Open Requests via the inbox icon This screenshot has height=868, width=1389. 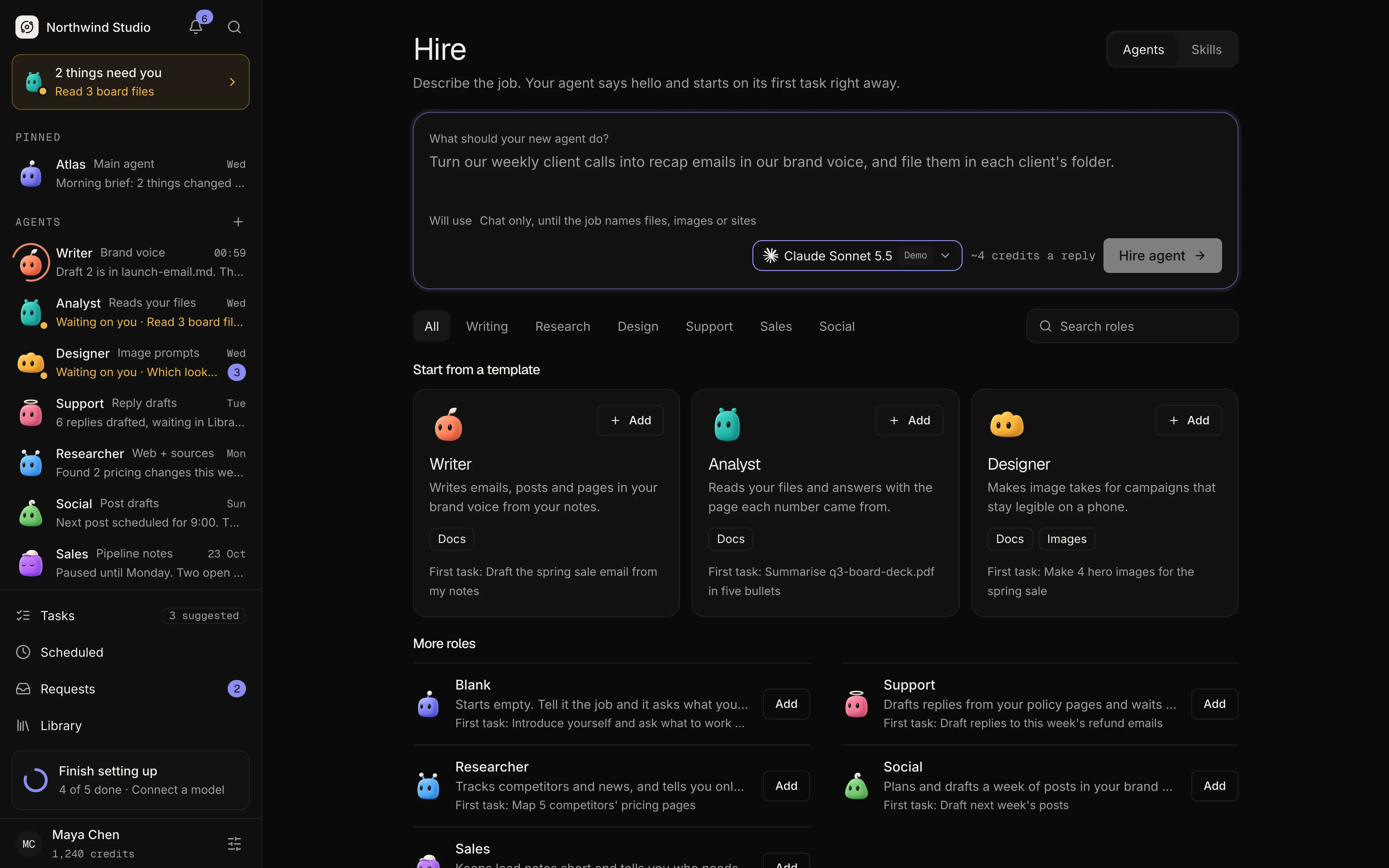(23, 689)
